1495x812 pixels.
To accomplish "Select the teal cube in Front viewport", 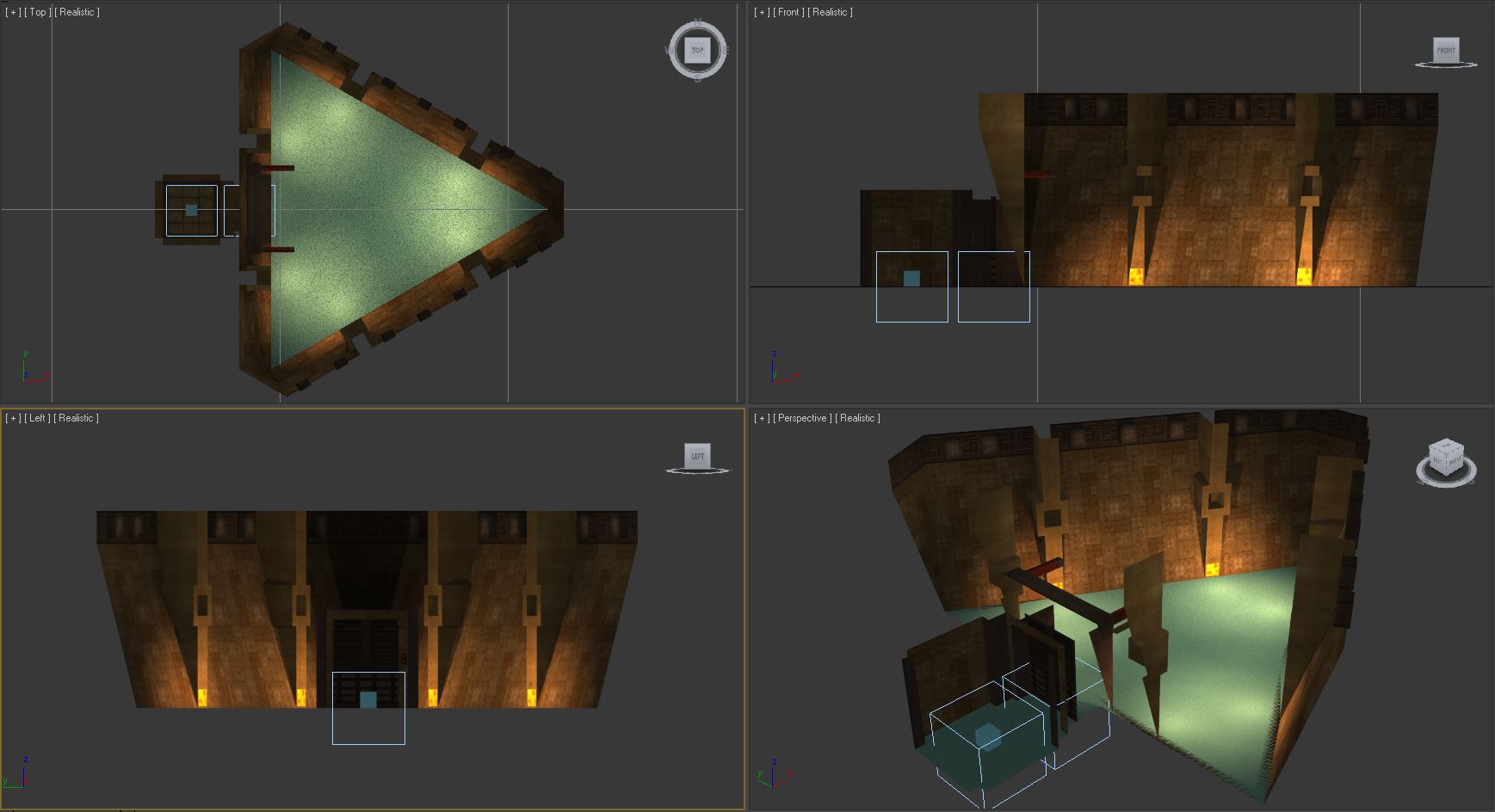I will tap(911, 279).
